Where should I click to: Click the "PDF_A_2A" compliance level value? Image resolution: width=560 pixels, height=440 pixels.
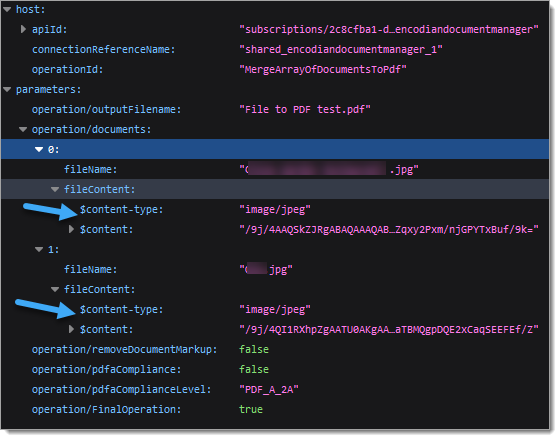click(269, 389)
